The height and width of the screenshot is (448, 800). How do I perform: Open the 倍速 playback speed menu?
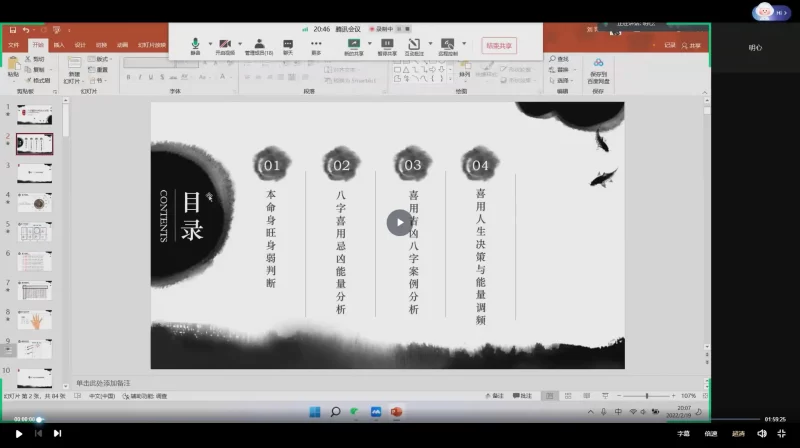point(711,433)
